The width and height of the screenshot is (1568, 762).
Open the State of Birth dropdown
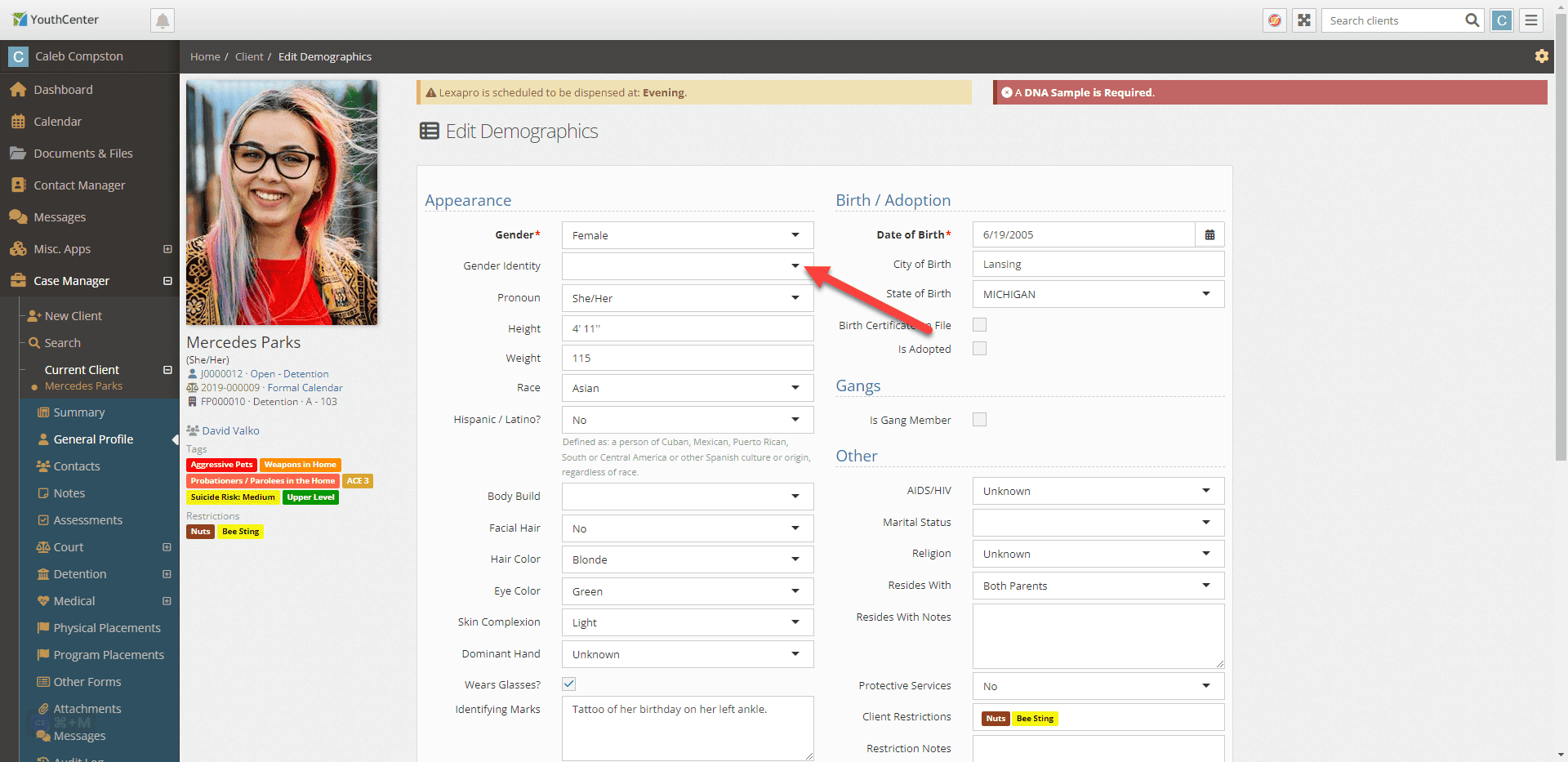point(1098,294)
